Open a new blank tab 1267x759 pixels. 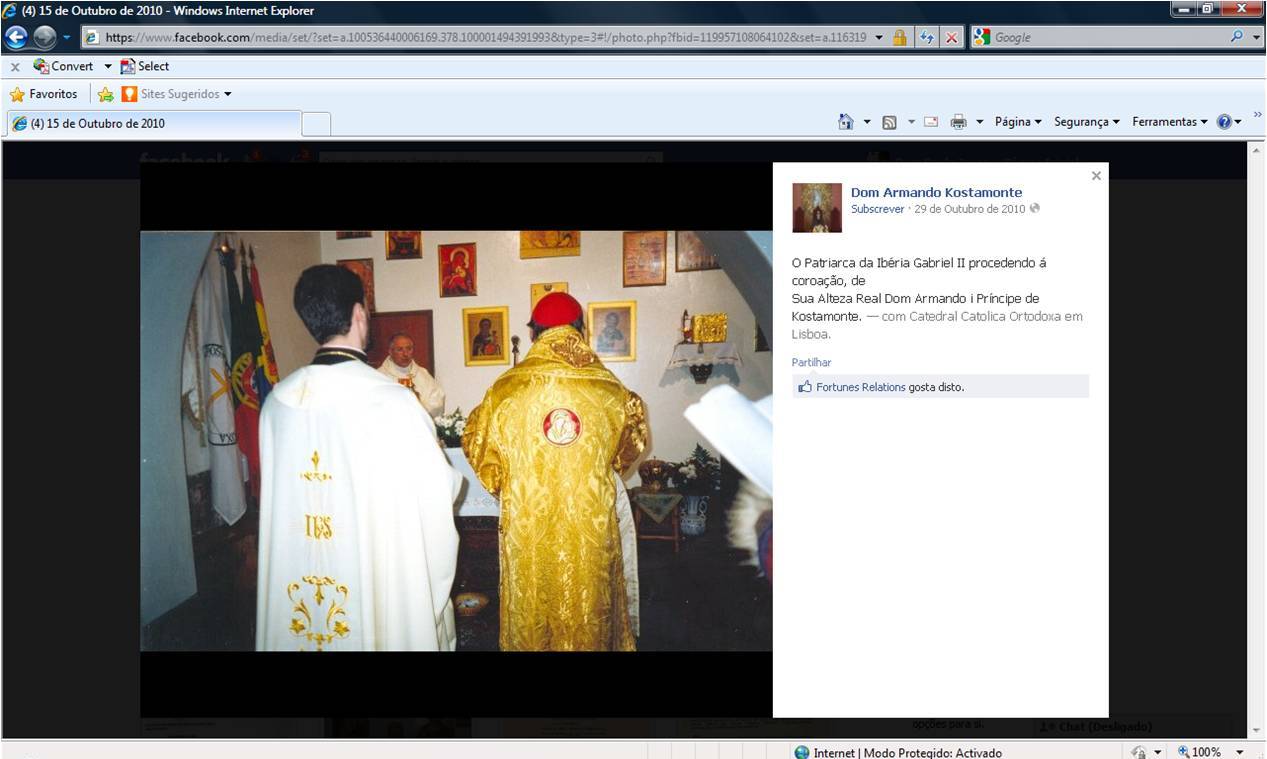(x=316, y=124)
